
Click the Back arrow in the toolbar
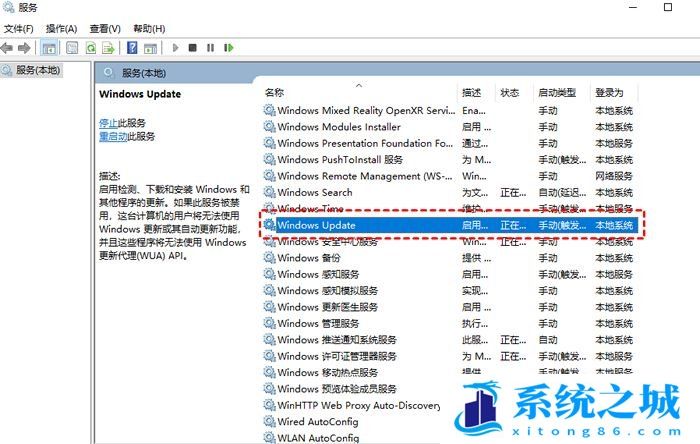click(6, 48)
